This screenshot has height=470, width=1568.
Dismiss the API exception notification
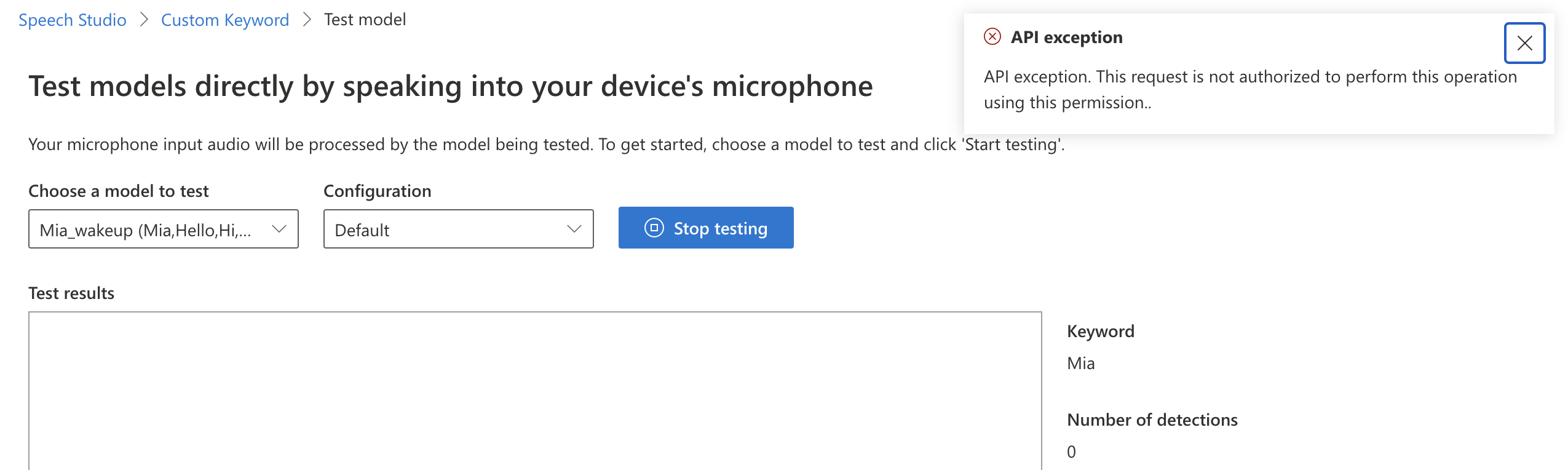1524,43
